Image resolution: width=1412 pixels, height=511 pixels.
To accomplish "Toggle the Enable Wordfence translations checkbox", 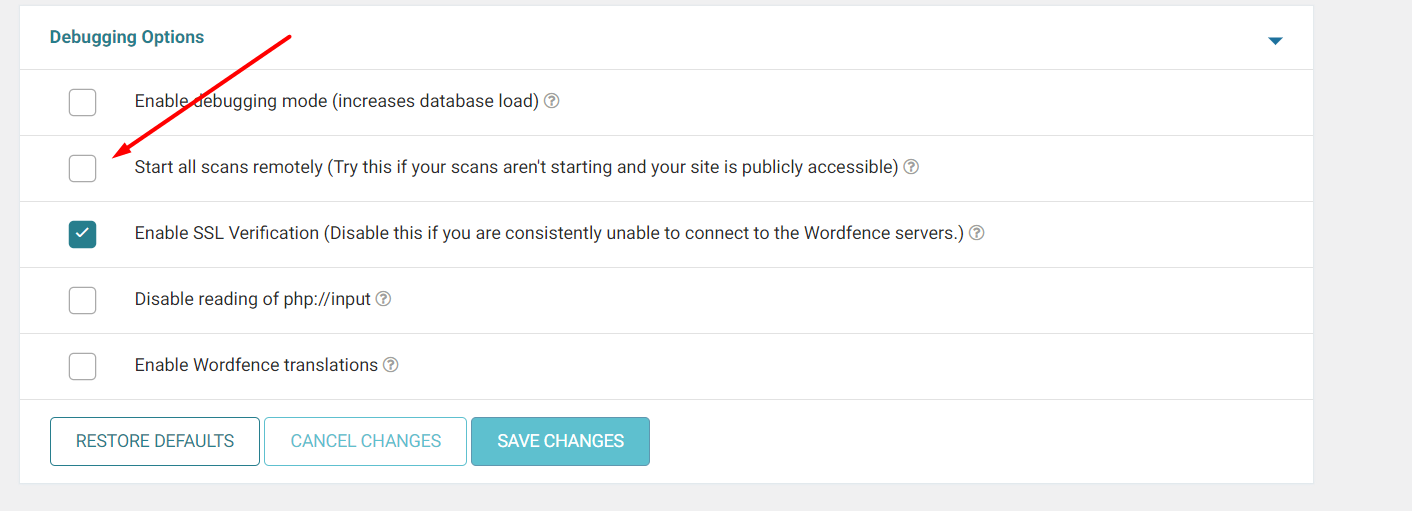I will (83, 366).
